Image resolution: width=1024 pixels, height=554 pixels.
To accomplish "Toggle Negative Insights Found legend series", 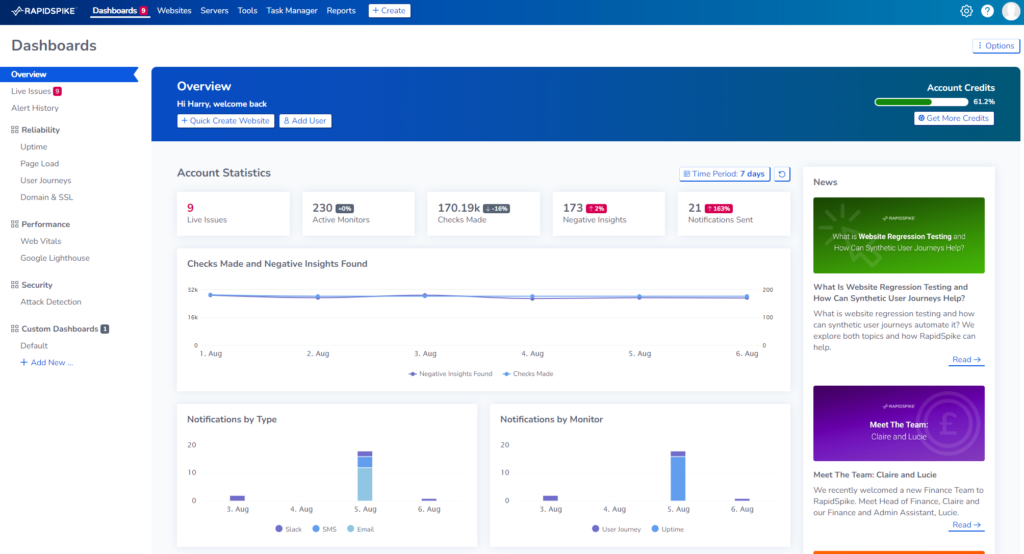I will [x=450, y=374].
